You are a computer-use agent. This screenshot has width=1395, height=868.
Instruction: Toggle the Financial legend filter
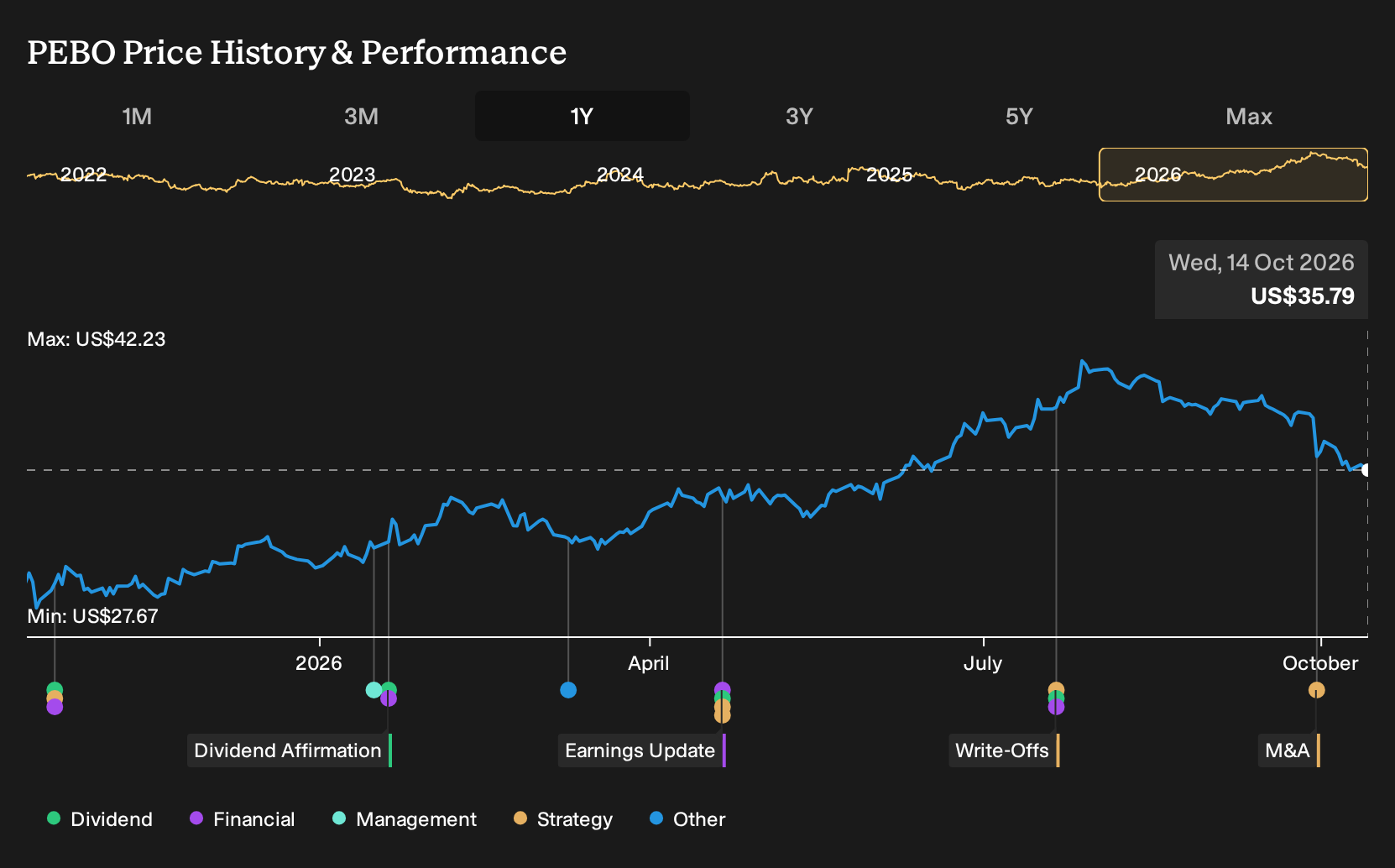click(x=243, y=819)
